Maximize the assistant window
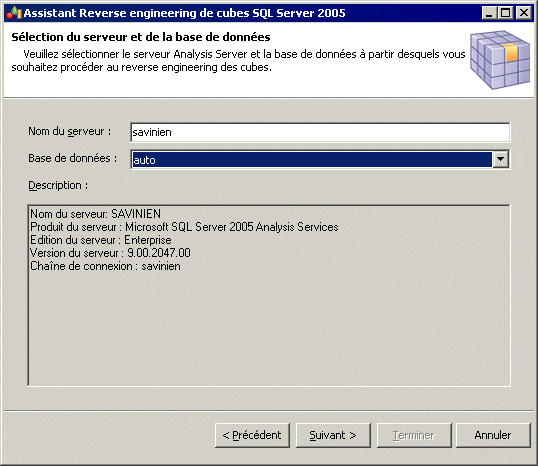538x466 pixels. click(506, 13)
